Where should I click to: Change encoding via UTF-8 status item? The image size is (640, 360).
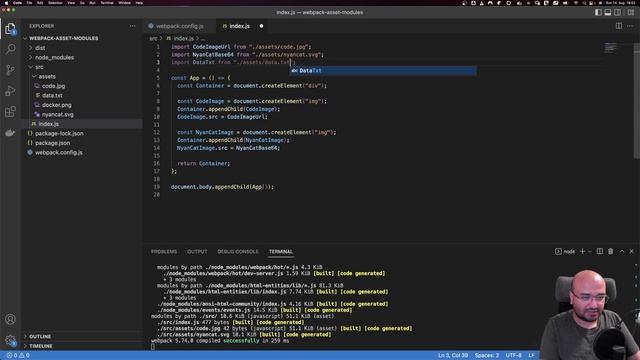pos(513,356)
